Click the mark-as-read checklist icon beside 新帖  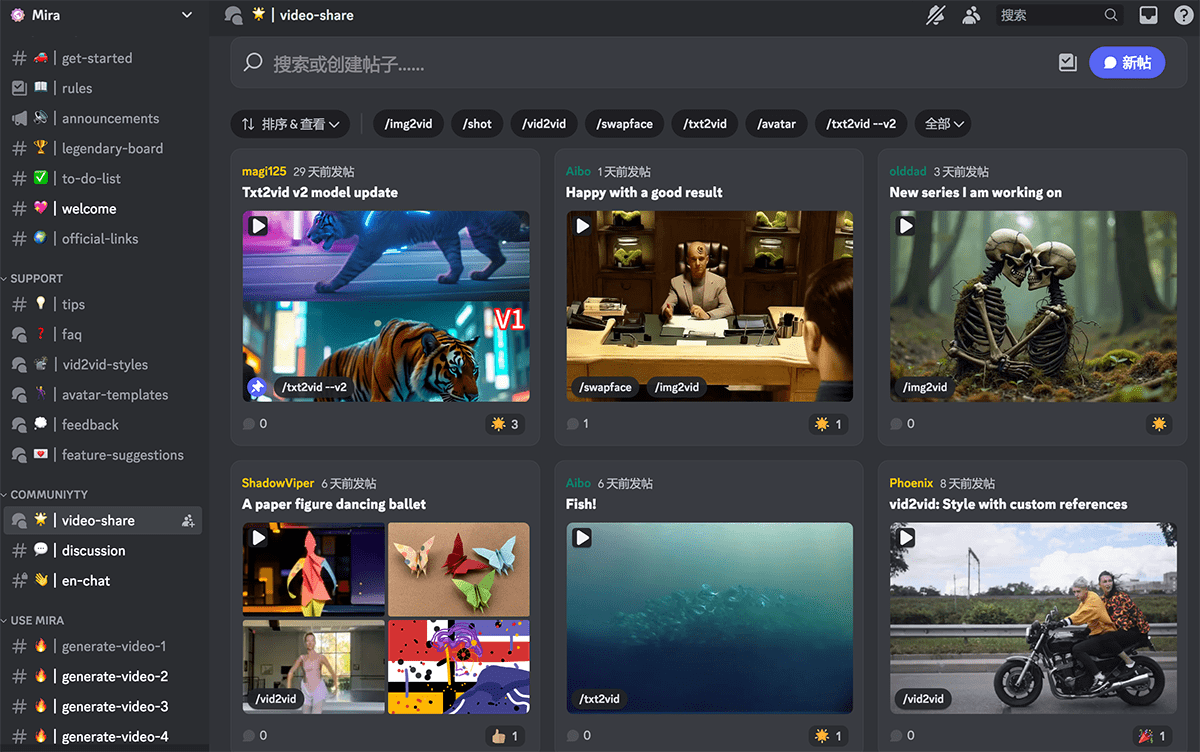pos(1067,63)
